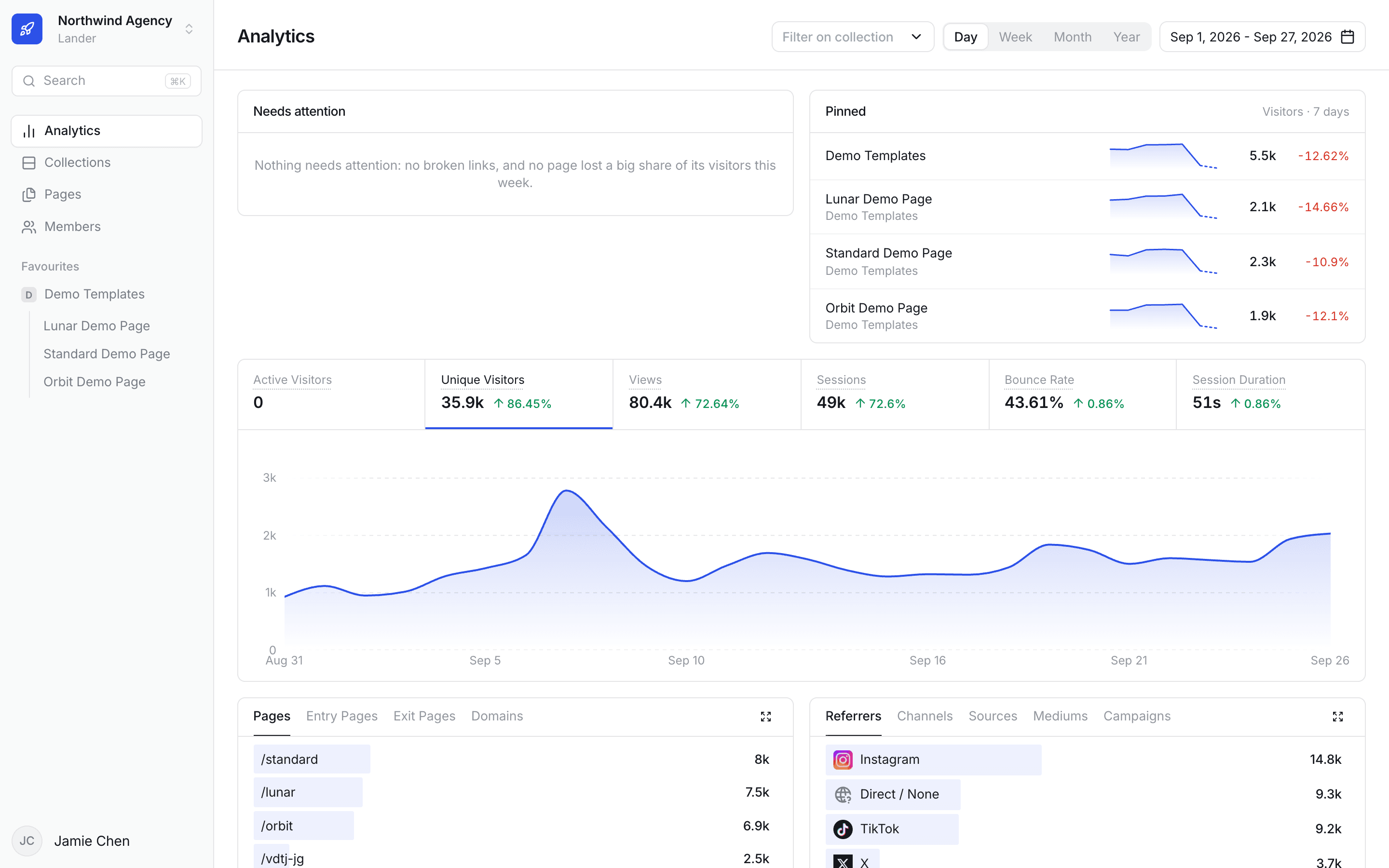
Task: Open pinned Standard Demo Page row
Action: [x=1087, y=261]
